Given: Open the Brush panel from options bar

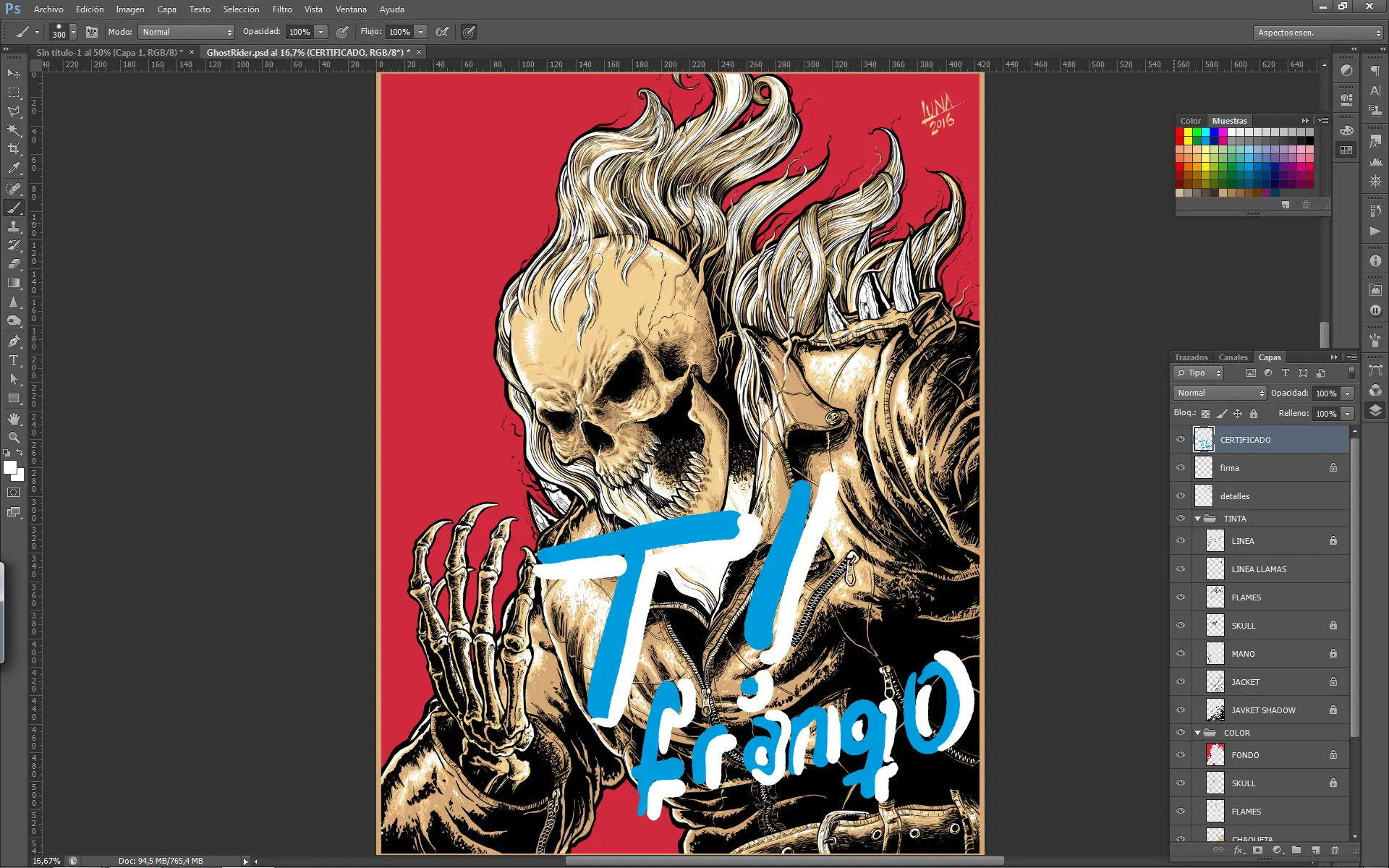Looking at the screenshot, I should click(x=92, y=32).
